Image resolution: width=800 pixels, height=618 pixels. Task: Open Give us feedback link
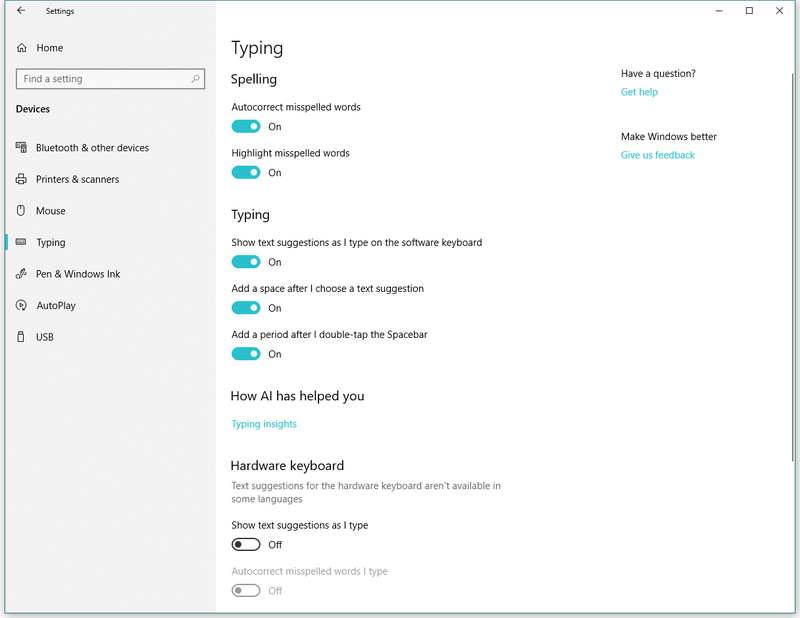[658, 155]
